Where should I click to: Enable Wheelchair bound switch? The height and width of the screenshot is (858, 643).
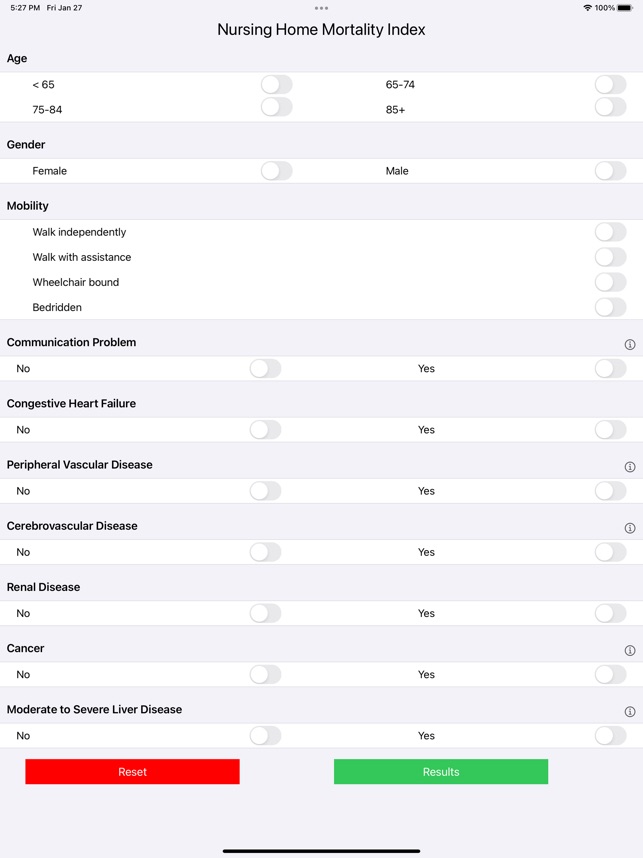tap(610, 282)
